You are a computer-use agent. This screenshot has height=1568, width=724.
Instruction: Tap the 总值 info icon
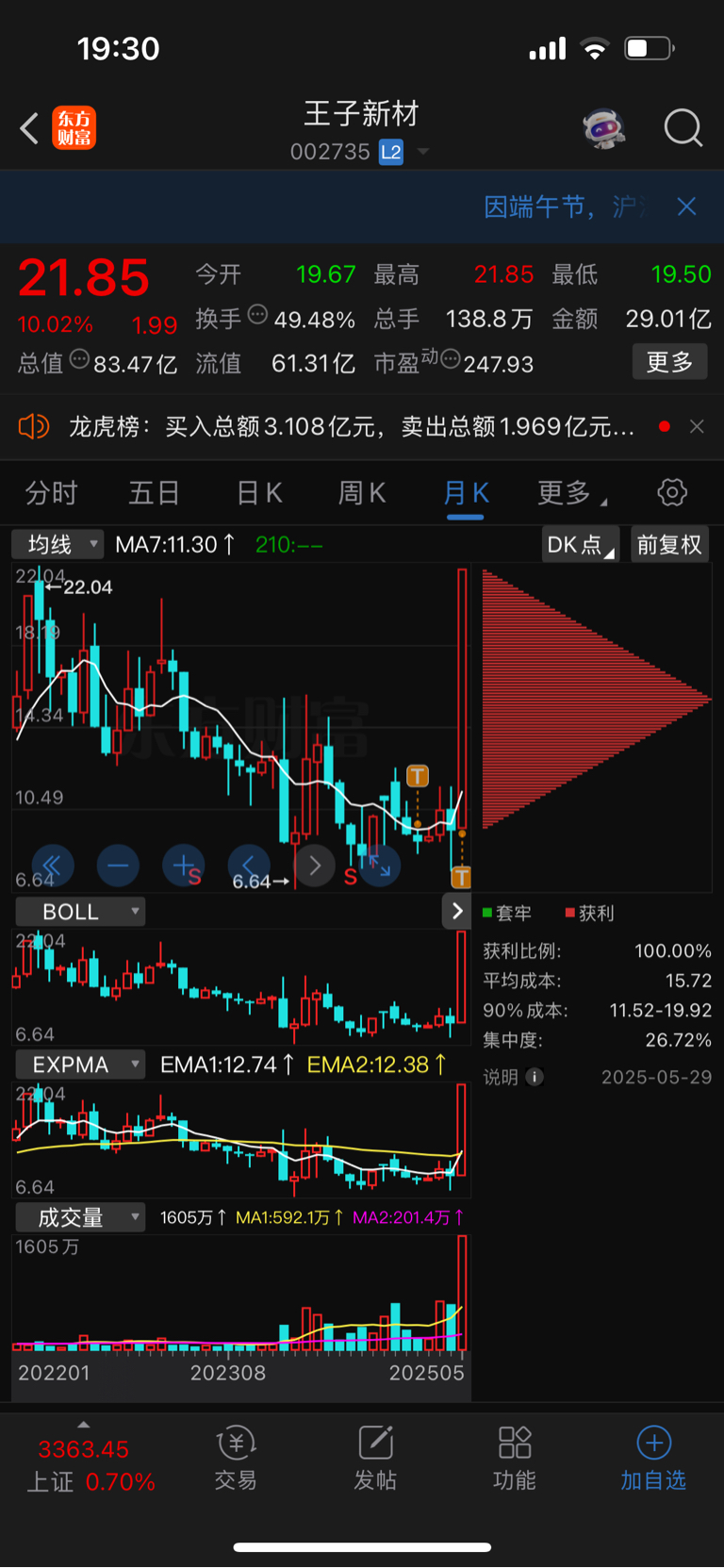[x=80, y=358]
